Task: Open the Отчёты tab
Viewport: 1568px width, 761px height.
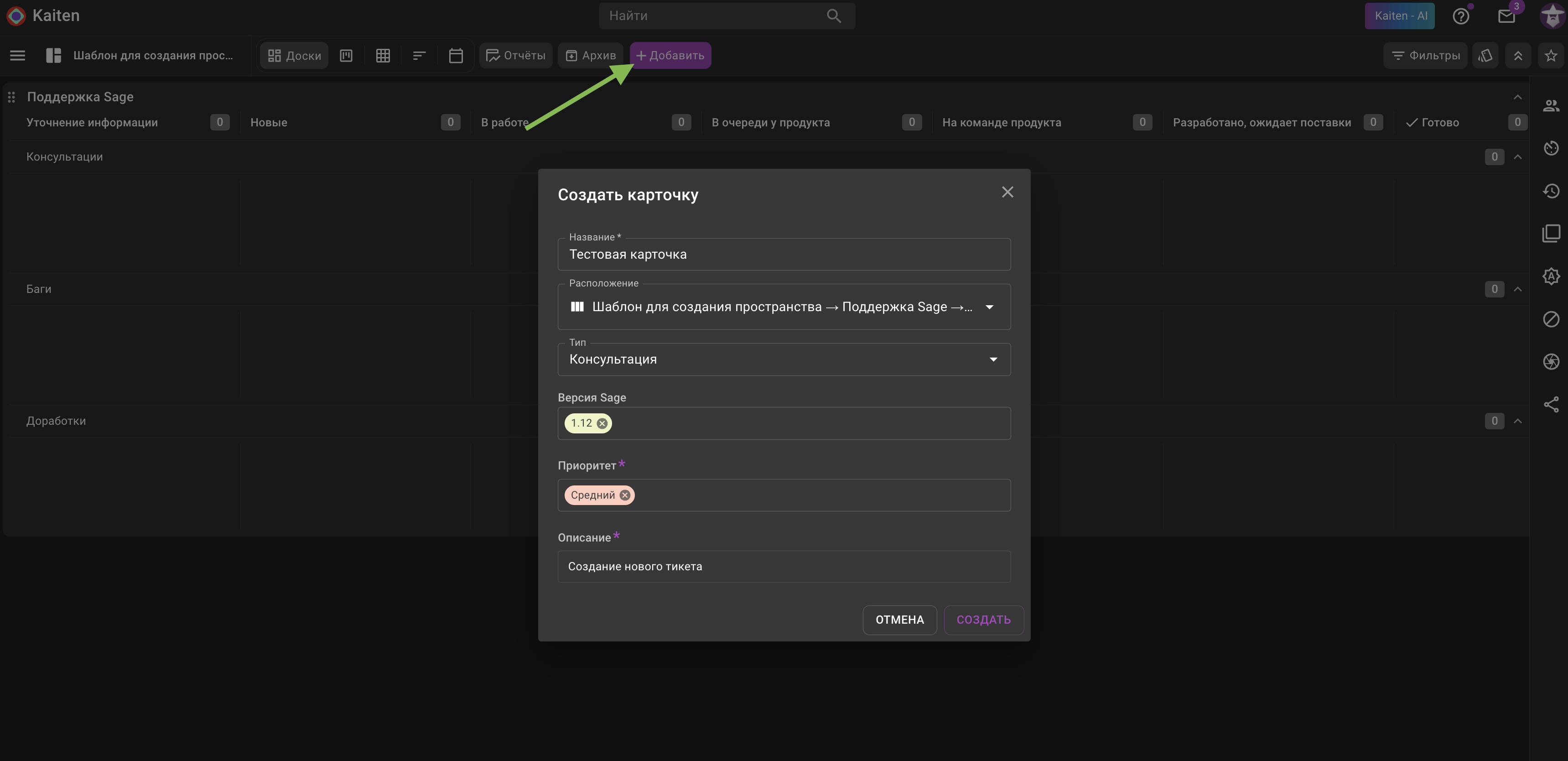Action: click(x=515, y=55)
